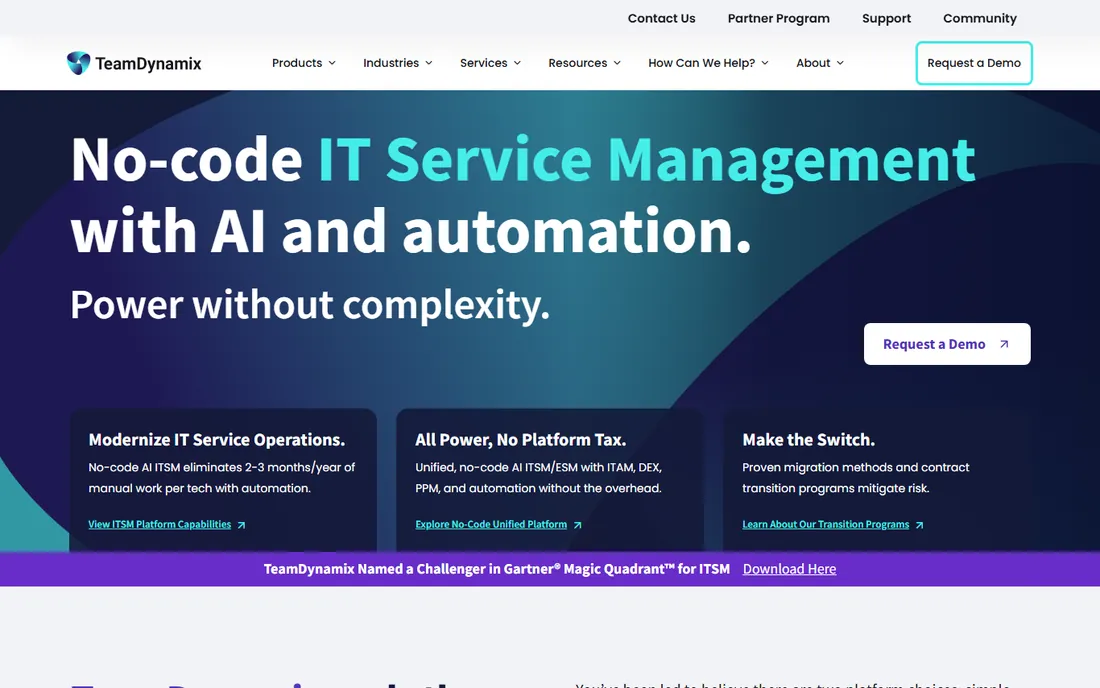Viewport: 1100px width, 688px height.
Task: Go to Contact Us
Action: pyautogui.click(x=662, y=18)
